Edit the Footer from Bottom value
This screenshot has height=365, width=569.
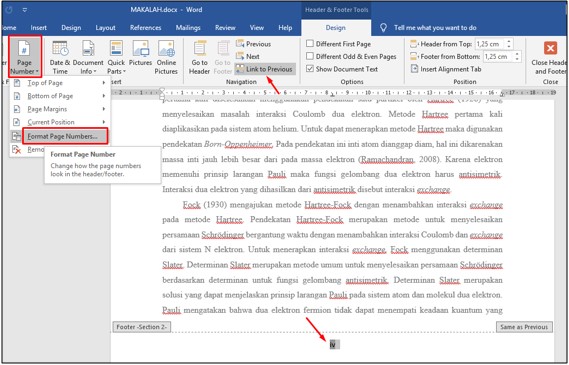point(497,56)
